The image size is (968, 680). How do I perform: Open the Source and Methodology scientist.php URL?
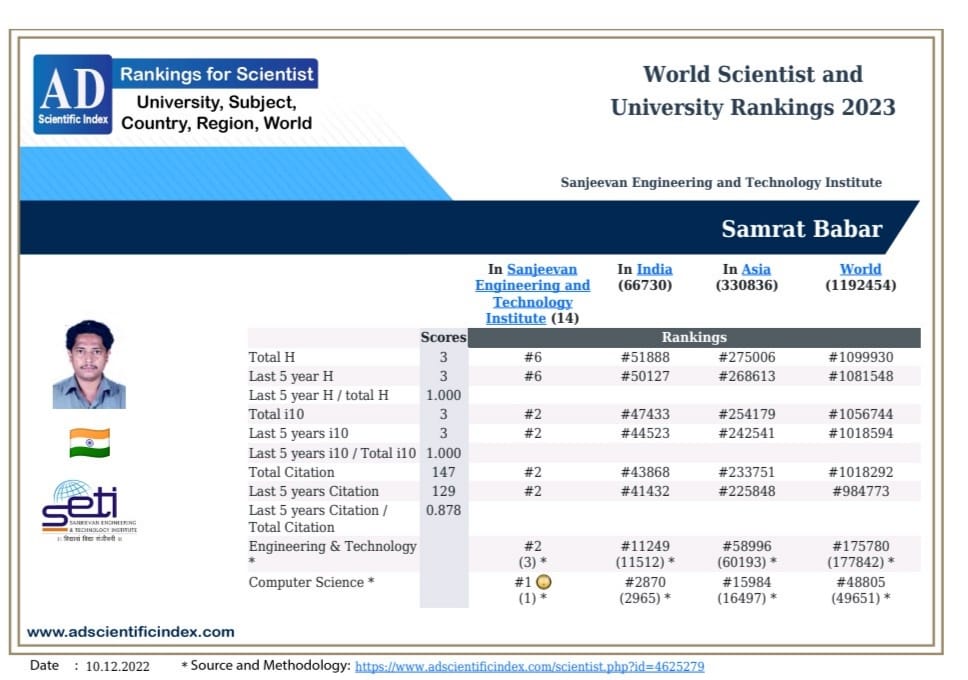coord(530,666)
